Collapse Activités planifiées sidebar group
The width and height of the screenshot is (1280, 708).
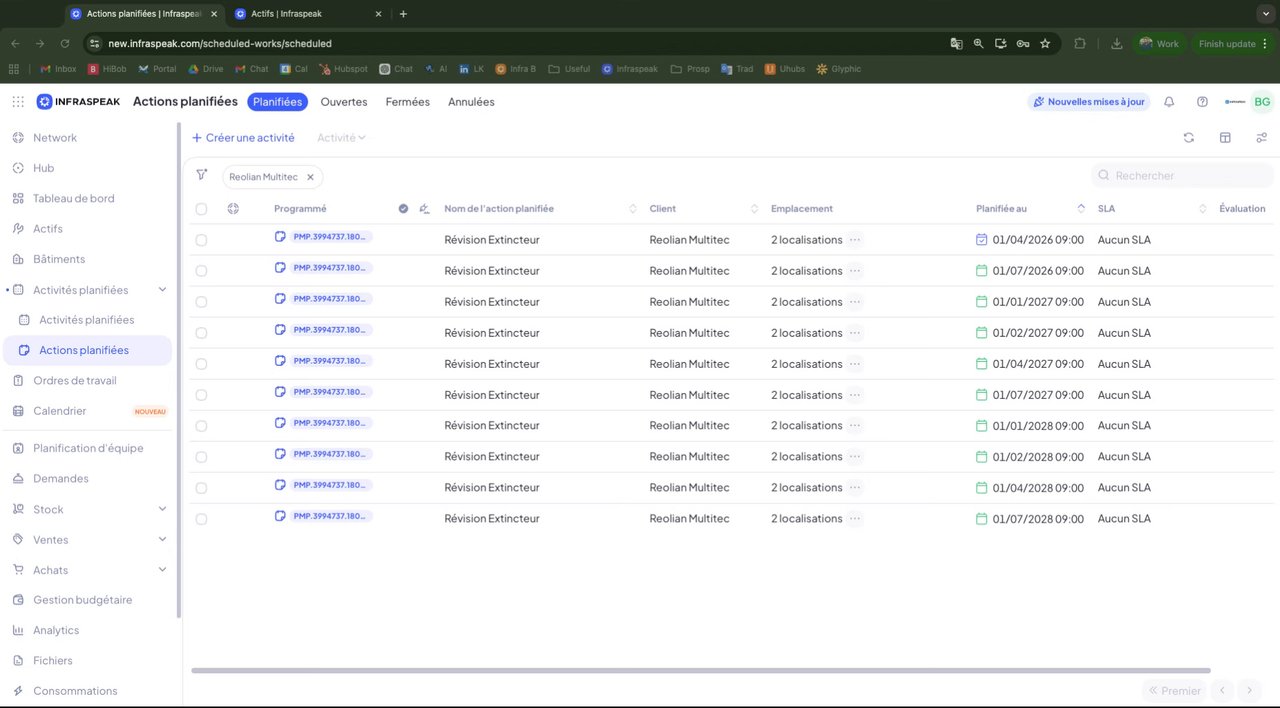[x=163, y=290]
